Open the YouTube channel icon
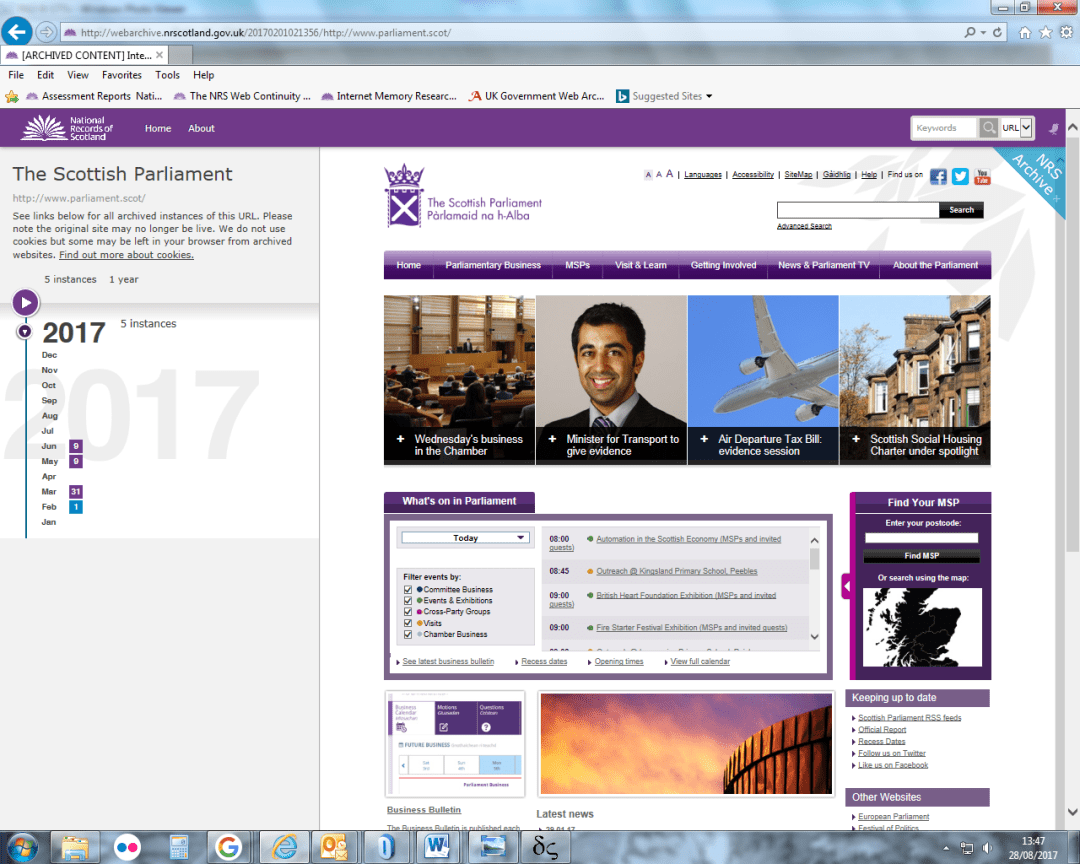The height and width of the screenshot is (864, 1080). pos(982,176)
